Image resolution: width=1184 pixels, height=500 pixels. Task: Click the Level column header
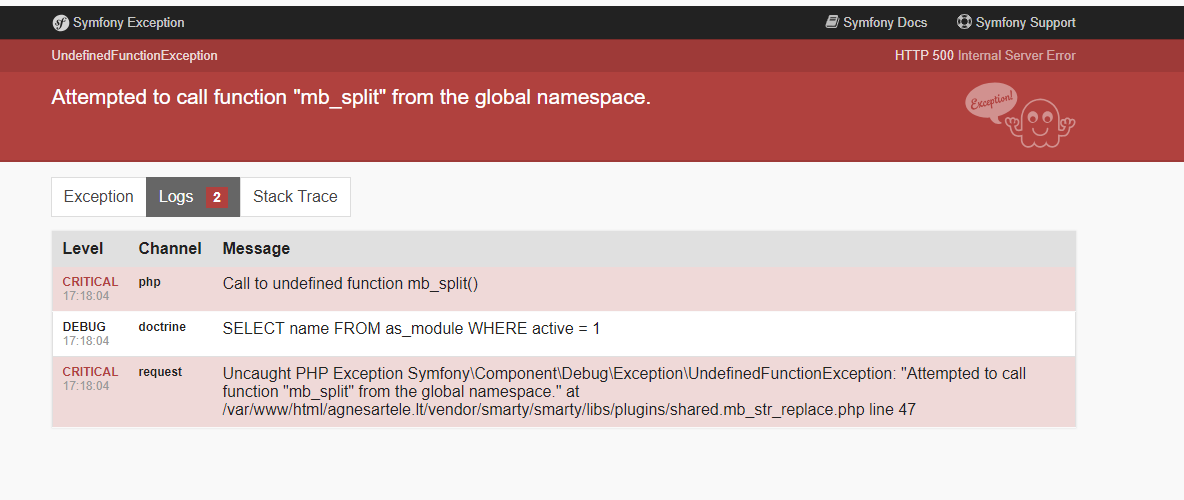click(83, 248)
